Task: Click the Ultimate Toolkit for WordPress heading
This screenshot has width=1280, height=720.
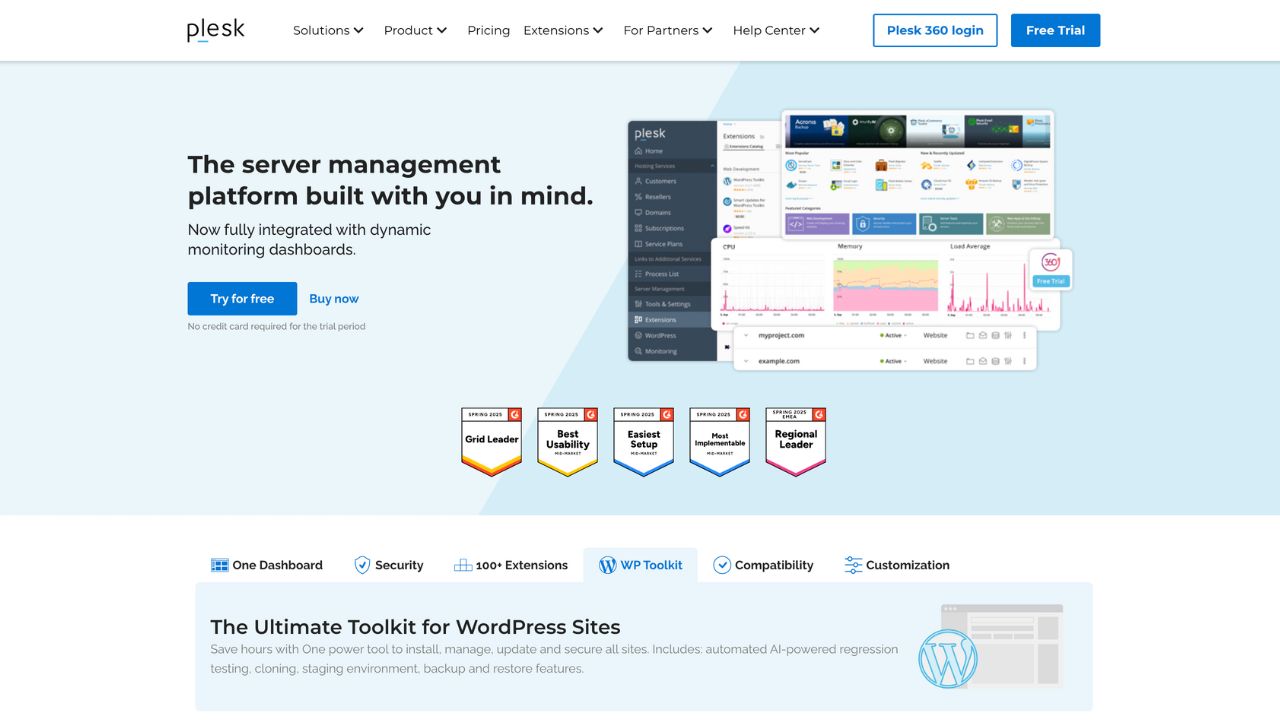Action: (415, 627)
